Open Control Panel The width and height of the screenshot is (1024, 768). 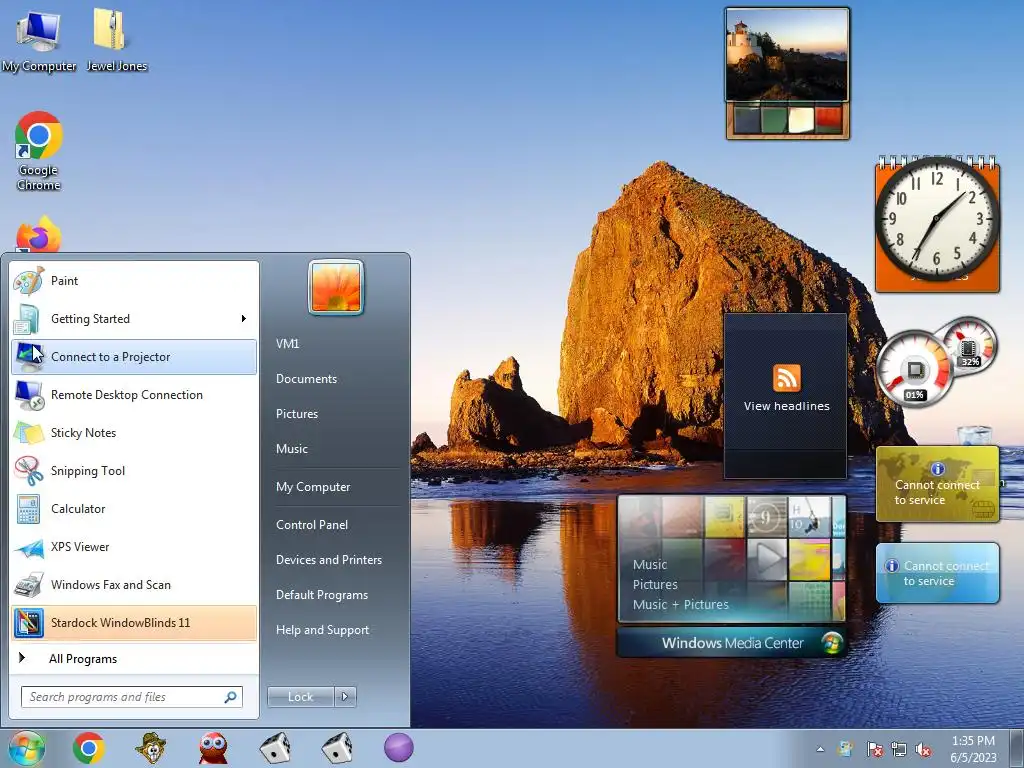click(312, 524)
